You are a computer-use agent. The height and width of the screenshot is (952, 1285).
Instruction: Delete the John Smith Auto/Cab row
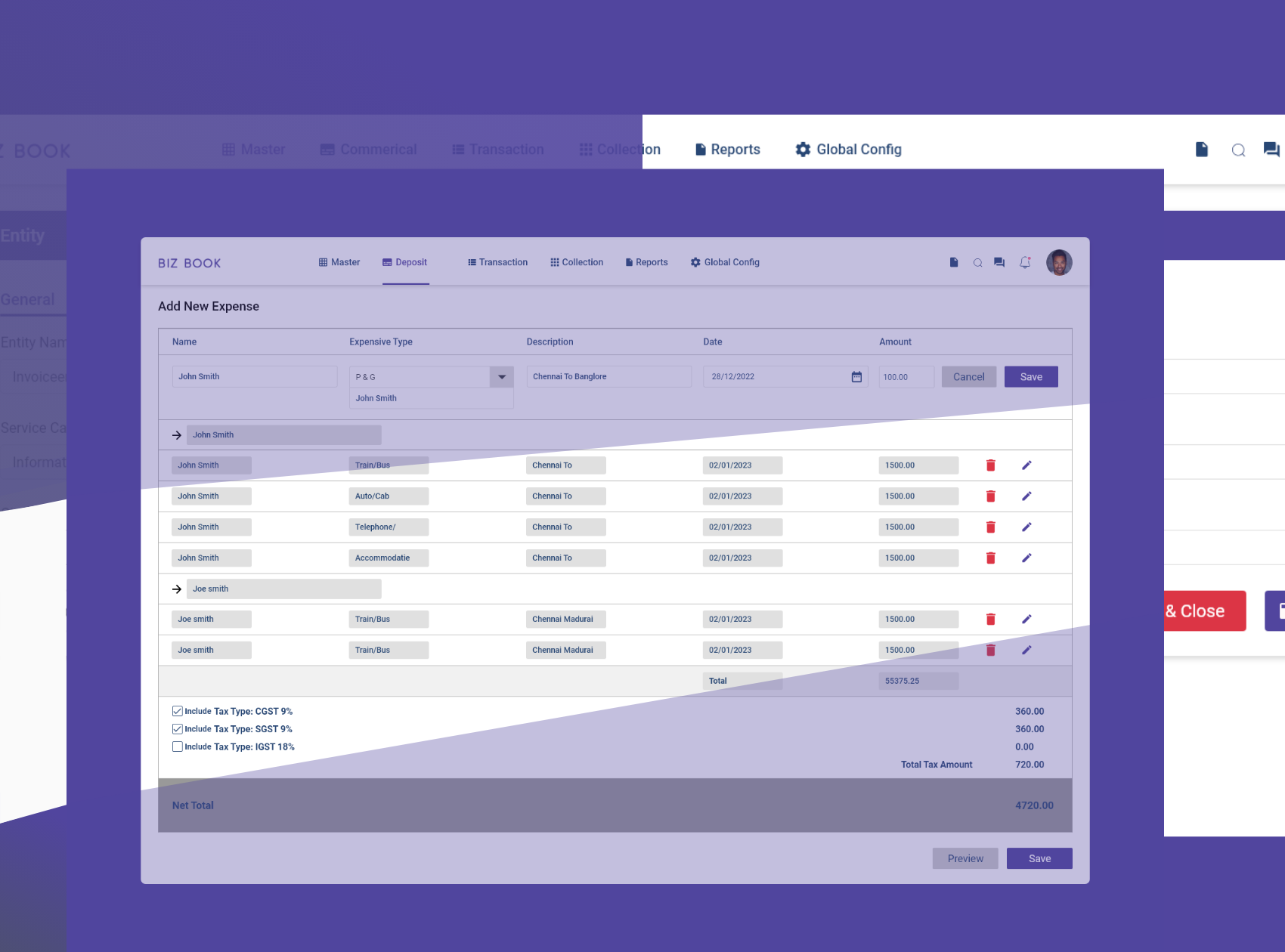pyautogui.click(x=990, y=496)
